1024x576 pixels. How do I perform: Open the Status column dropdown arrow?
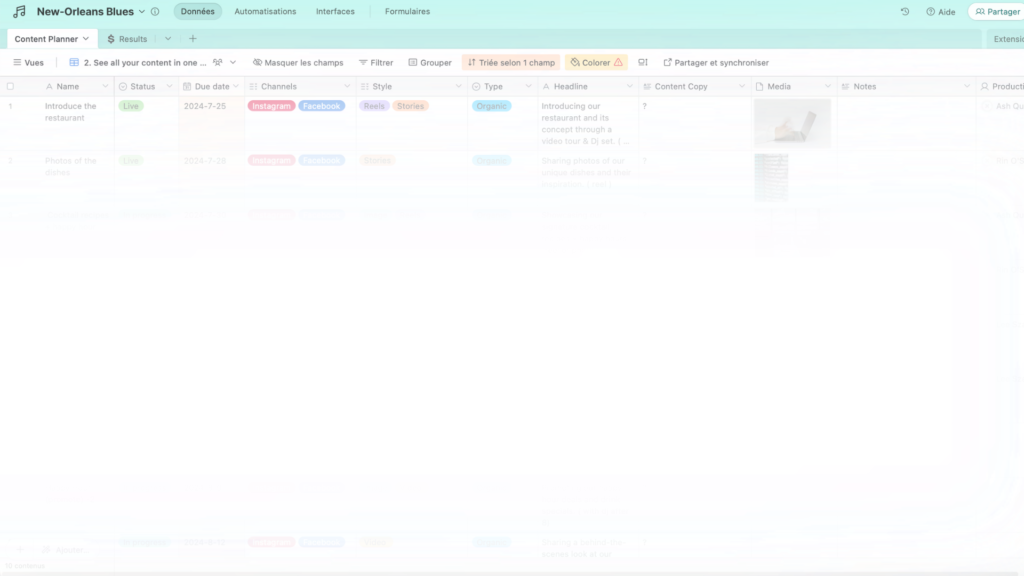pyautogui.click(x=170, y=87)
